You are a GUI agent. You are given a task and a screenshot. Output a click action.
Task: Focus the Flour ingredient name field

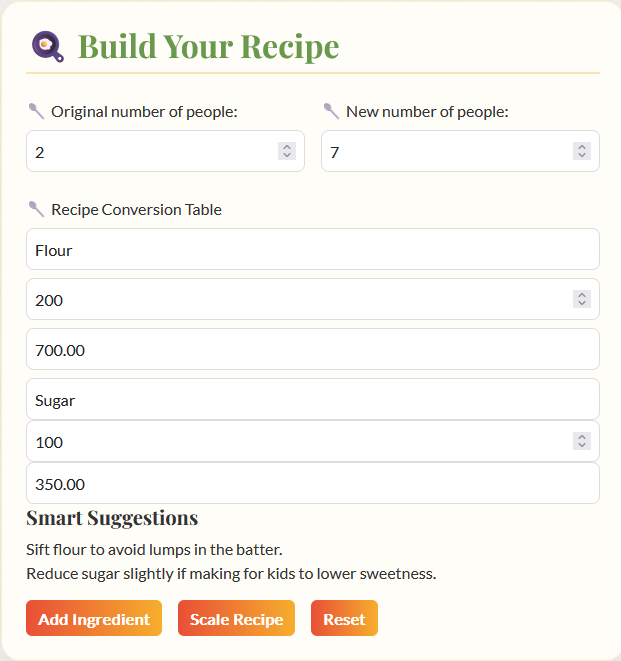[313, 249]
